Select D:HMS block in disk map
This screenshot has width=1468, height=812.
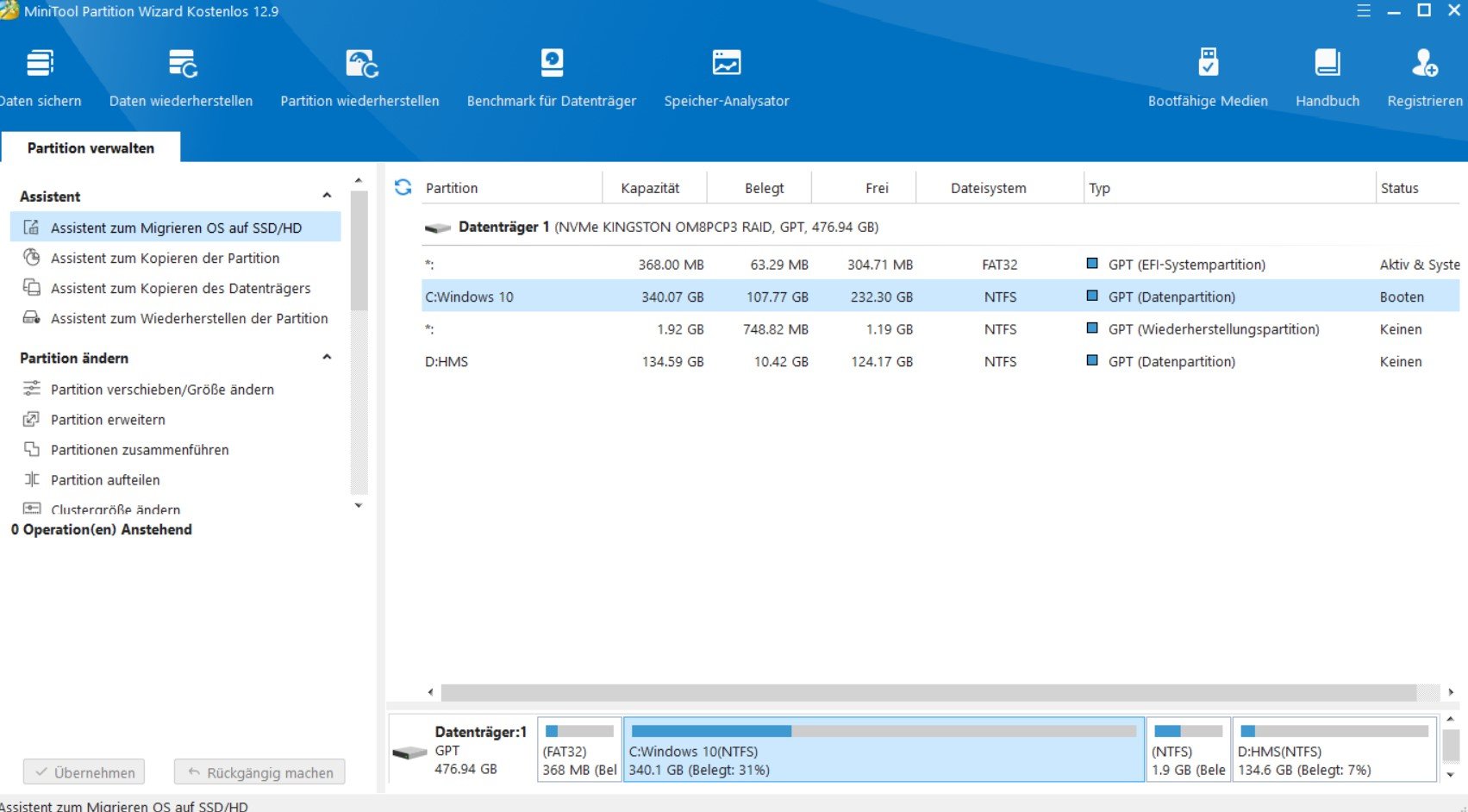(x=1334, y=749)
